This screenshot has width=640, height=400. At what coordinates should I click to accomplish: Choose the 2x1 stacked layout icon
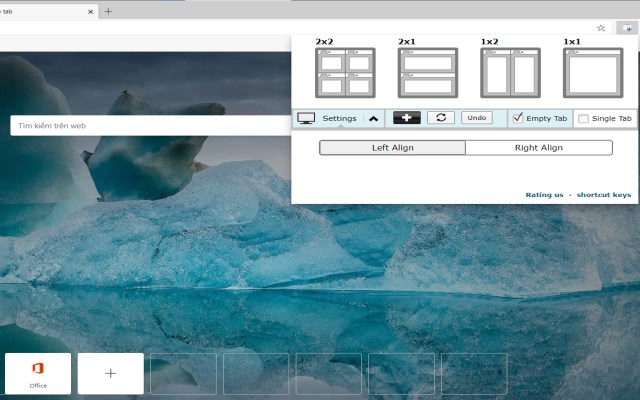click(428, 73)
